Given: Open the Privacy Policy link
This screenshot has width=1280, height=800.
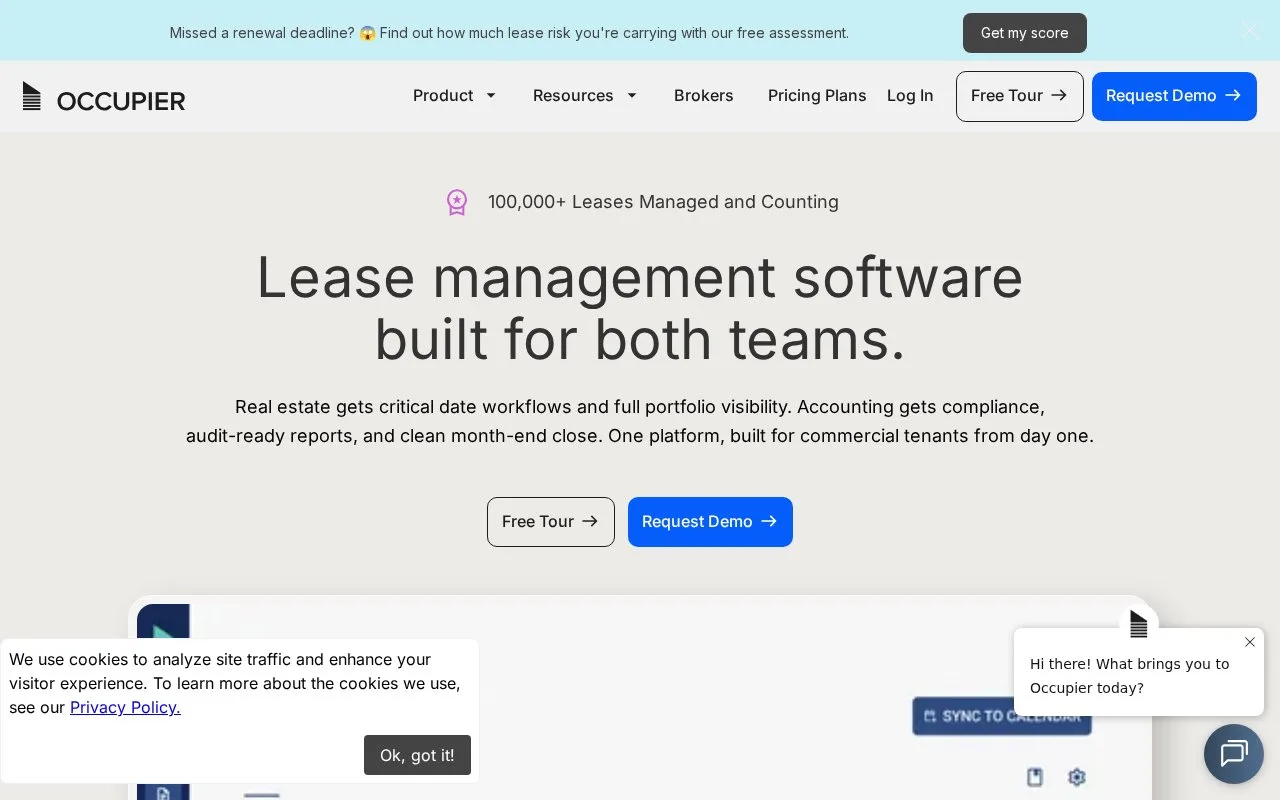Looking at the screenshot, I should (125, 708).
